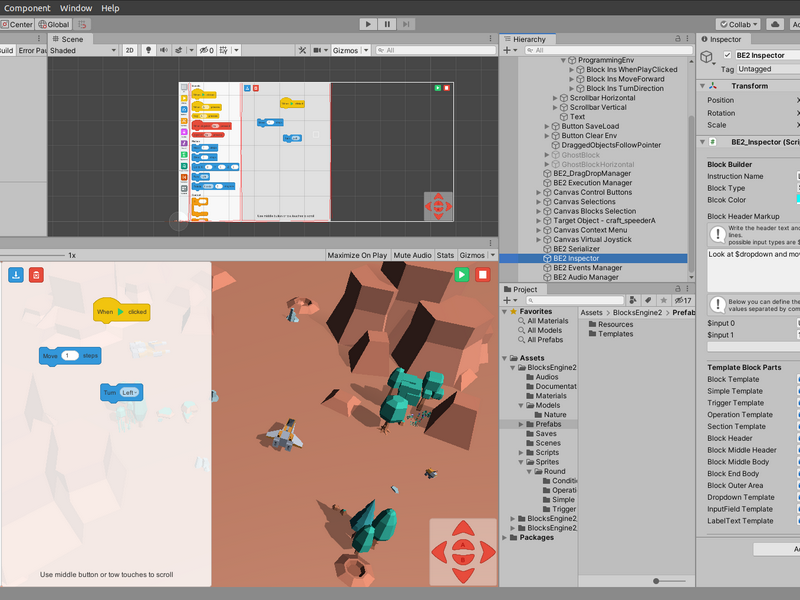
Task: Pause the editor playback
Action: coord(387,24)
